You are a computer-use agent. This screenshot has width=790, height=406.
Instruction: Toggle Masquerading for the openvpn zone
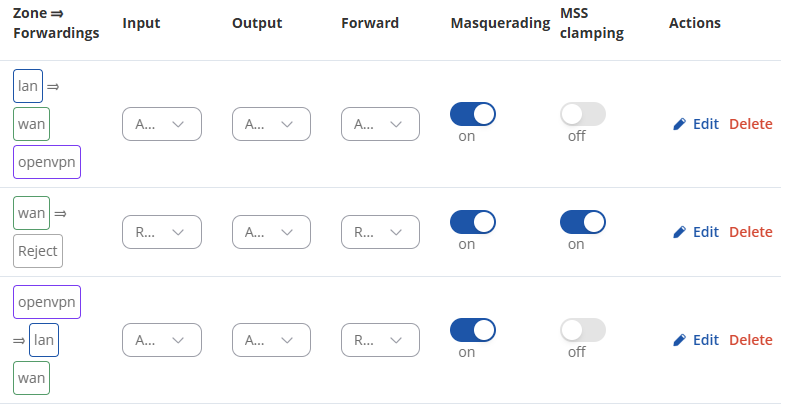pyautogui.click(x=473, y=330)
